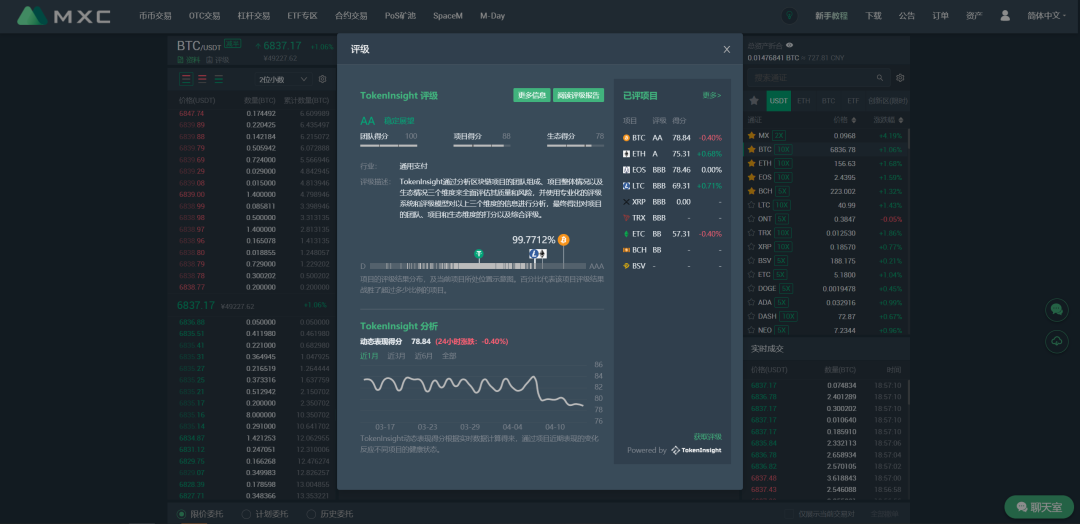Image resolution: width=1080 pixels, height=524 pixels.
Task: Open 订单 in header
Action: [x=940, y=16]
